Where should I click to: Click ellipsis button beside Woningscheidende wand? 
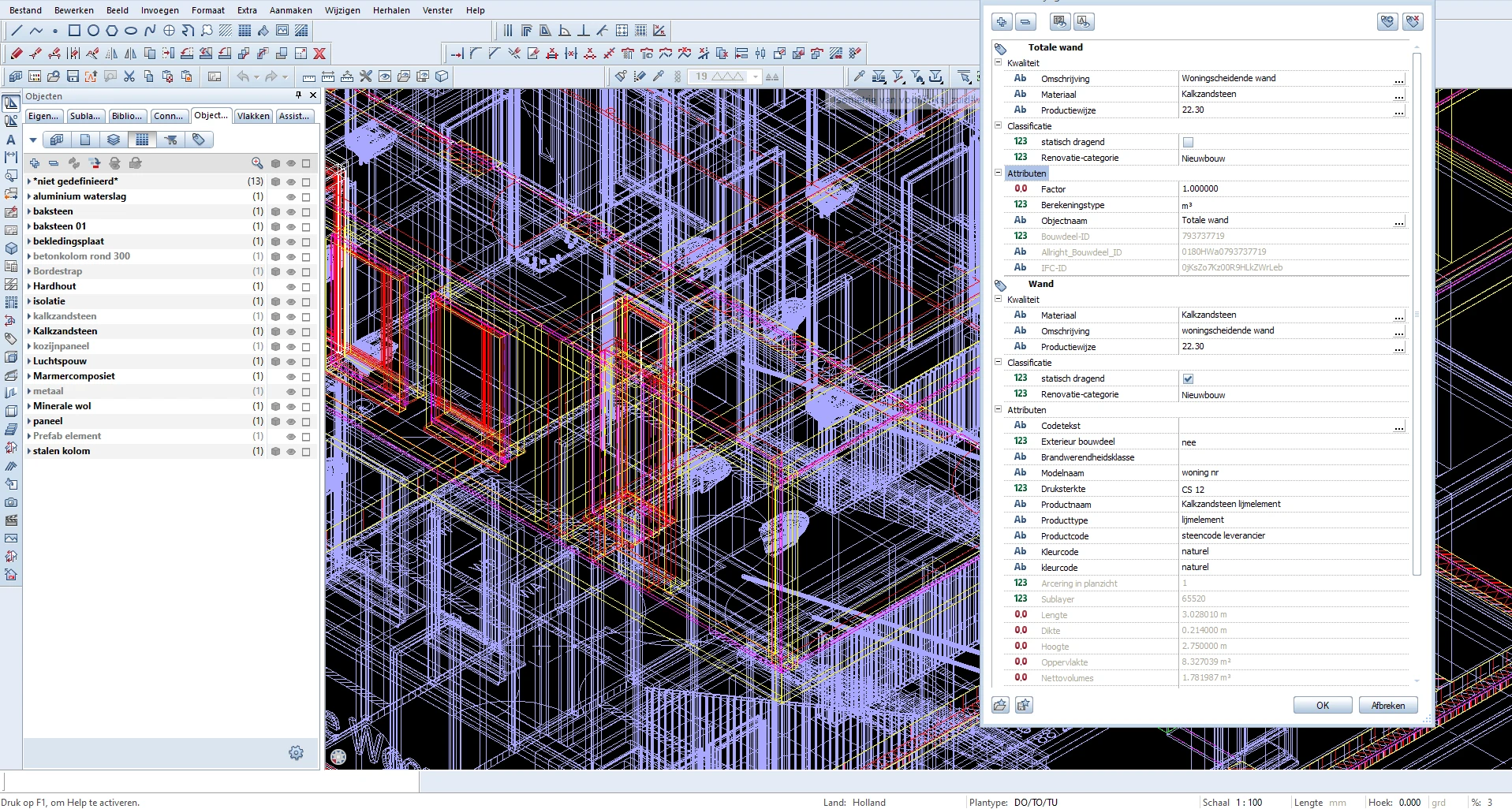click(x=1399, y=80)
